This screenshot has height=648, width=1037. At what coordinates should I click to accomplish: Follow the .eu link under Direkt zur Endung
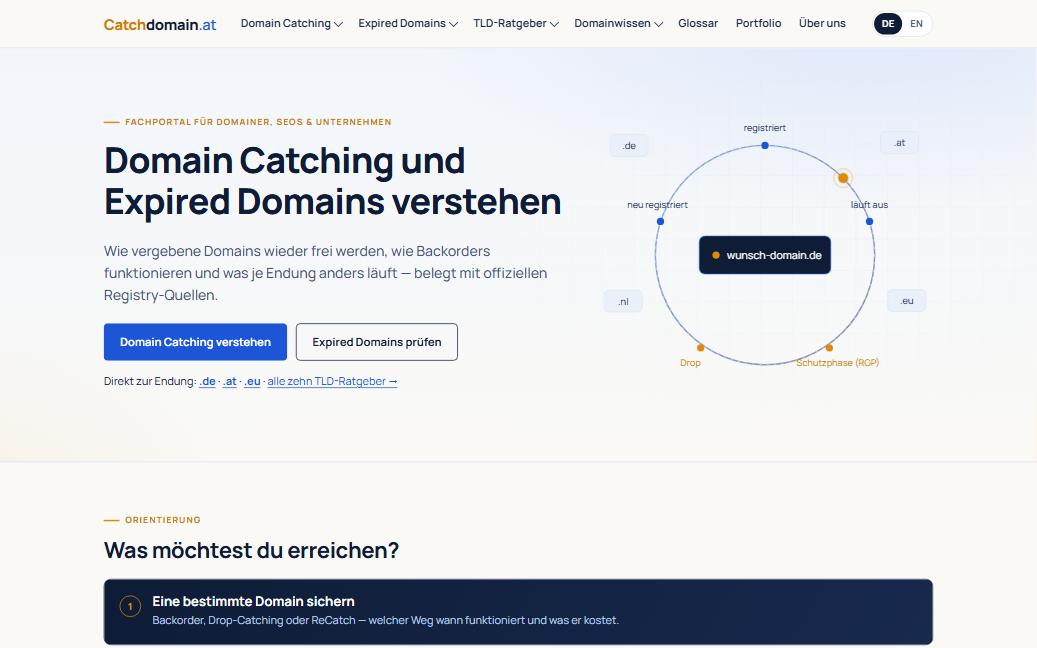click(x=252, y=382)
